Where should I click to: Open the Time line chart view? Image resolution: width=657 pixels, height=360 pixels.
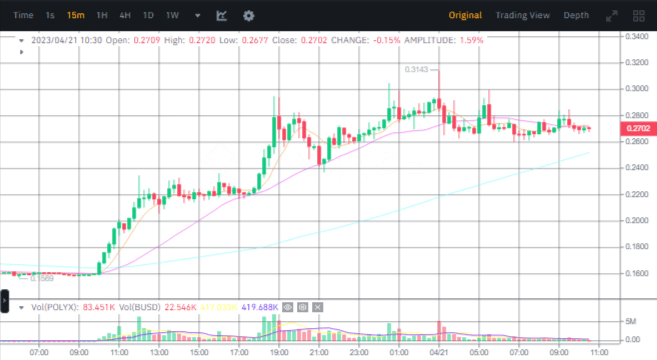click(23, 16)
